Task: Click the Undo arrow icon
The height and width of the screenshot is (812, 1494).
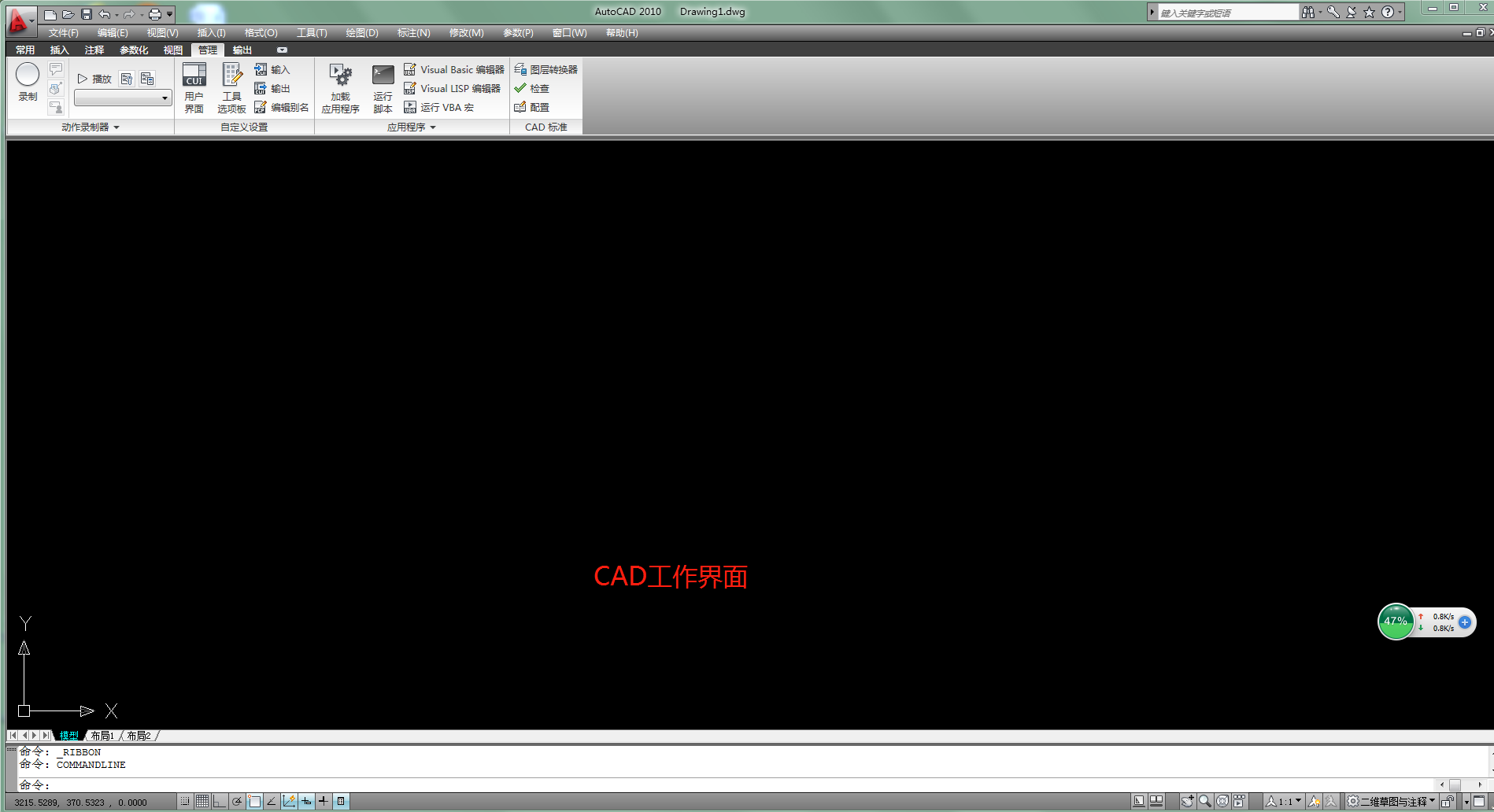Action: [x=104, y=14]
